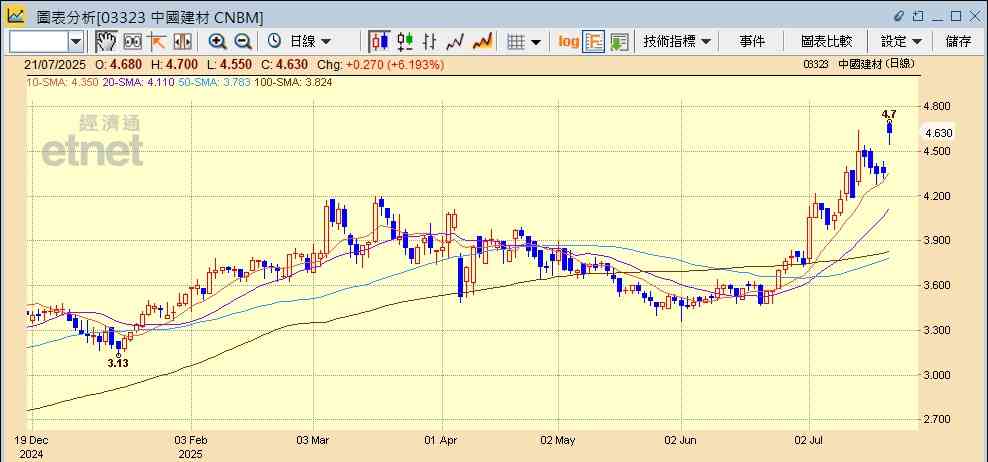Switch to area mountain chart style
988x462 pixels.
(x=482, y=42)
